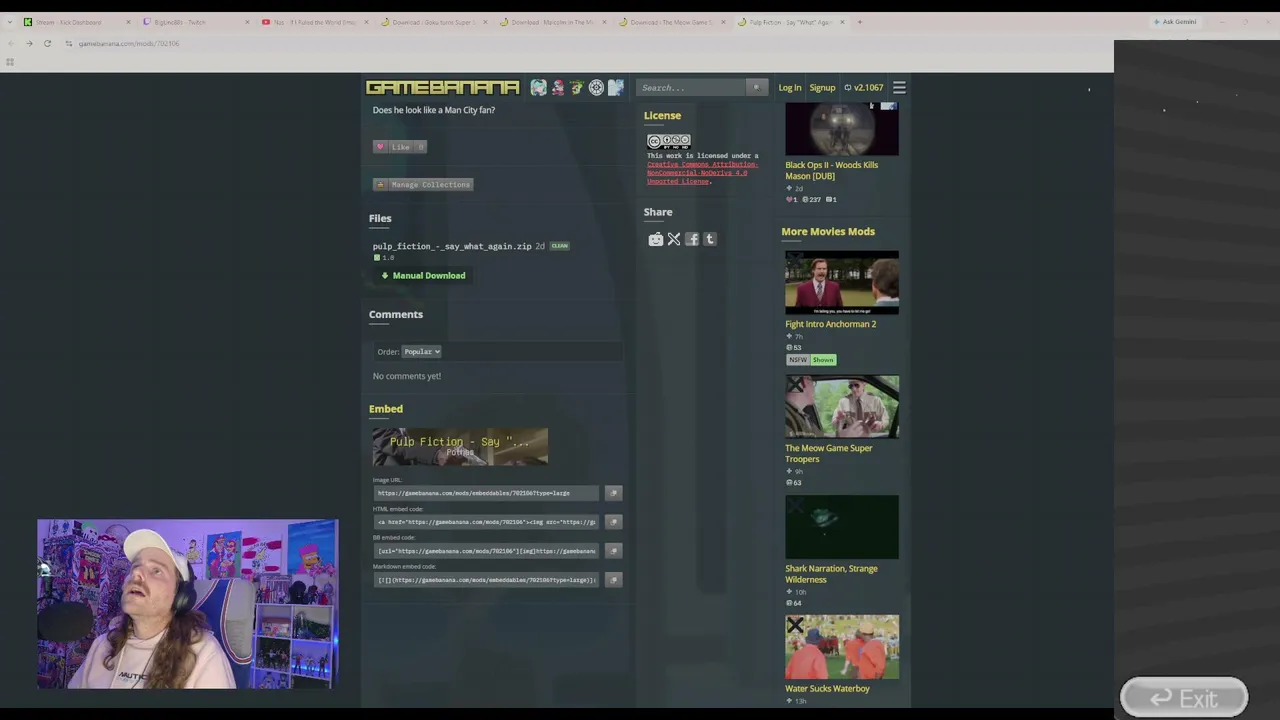Image resolution: width=1280 pixels, height=720 pixels.
Task: Open the Log In link
Action: 790,88
